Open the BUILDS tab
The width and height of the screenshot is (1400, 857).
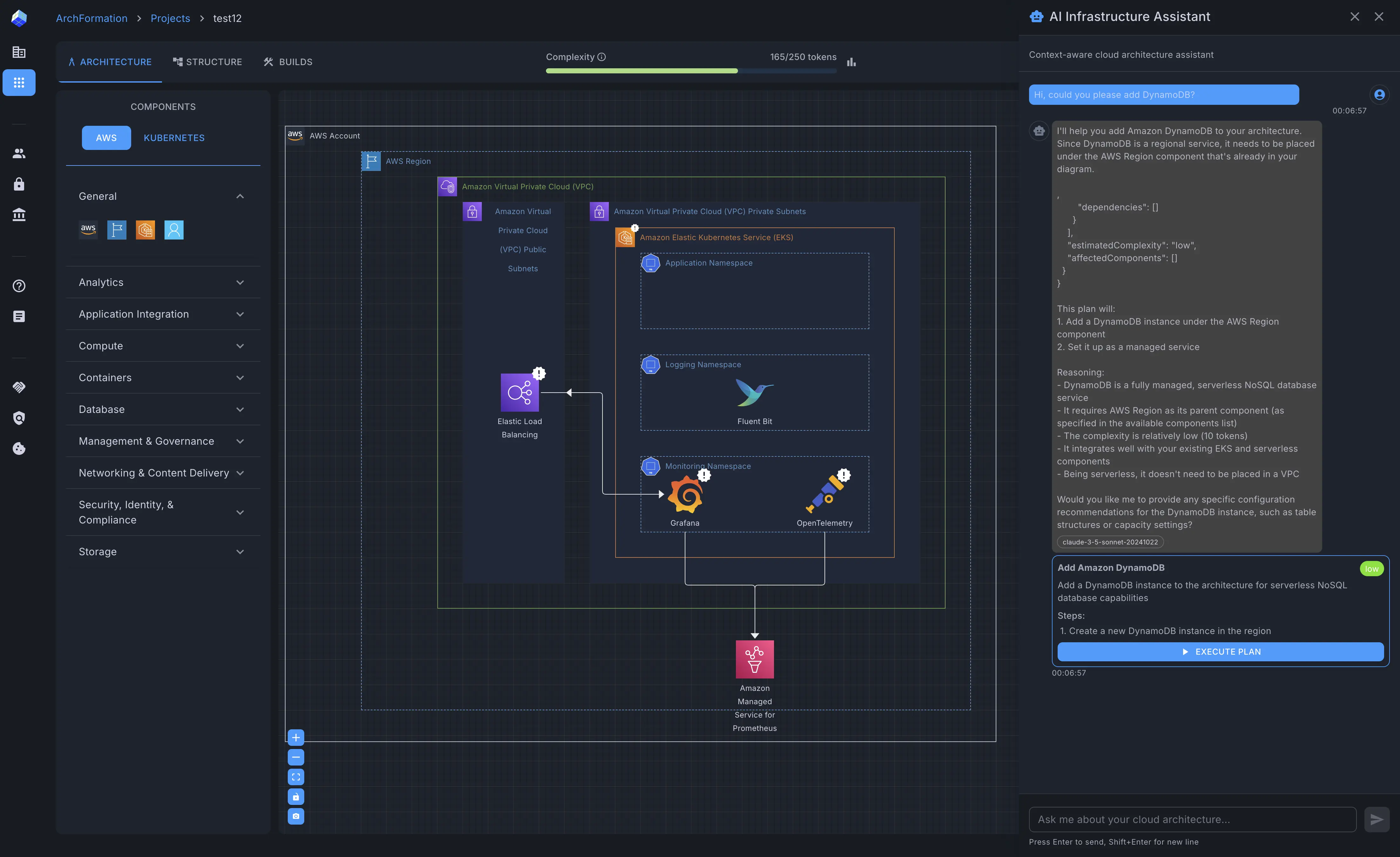pyautogui.click(x=287, y=61)
